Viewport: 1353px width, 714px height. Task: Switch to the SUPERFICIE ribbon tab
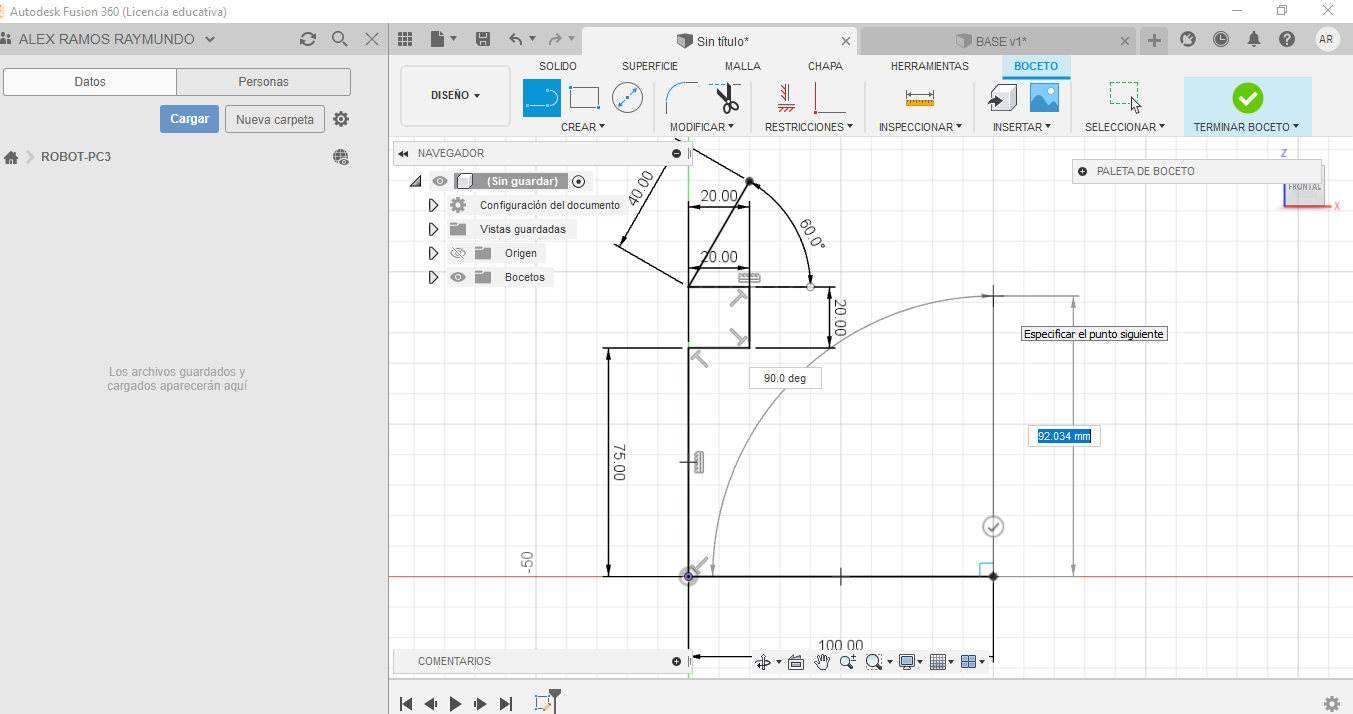tap(650, 66)
